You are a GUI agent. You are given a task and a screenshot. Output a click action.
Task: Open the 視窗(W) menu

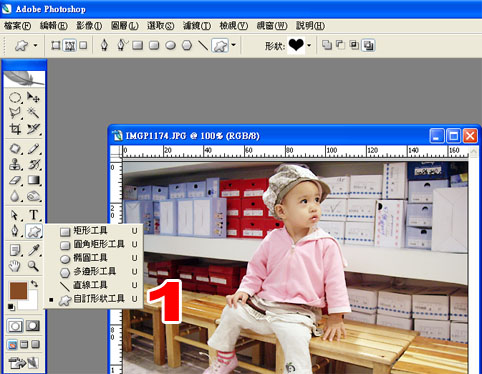(x=272, y=26)
